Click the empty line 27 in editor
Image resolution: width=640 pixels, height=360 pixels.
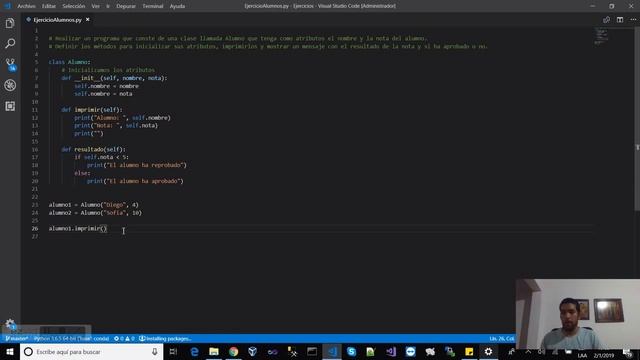tap(320, 237)
